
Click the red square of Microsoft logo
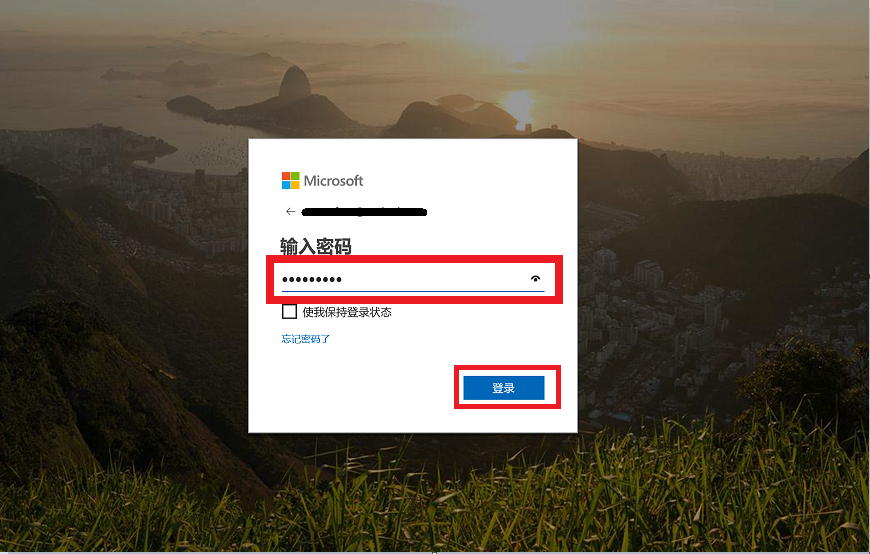pos(286,176)
